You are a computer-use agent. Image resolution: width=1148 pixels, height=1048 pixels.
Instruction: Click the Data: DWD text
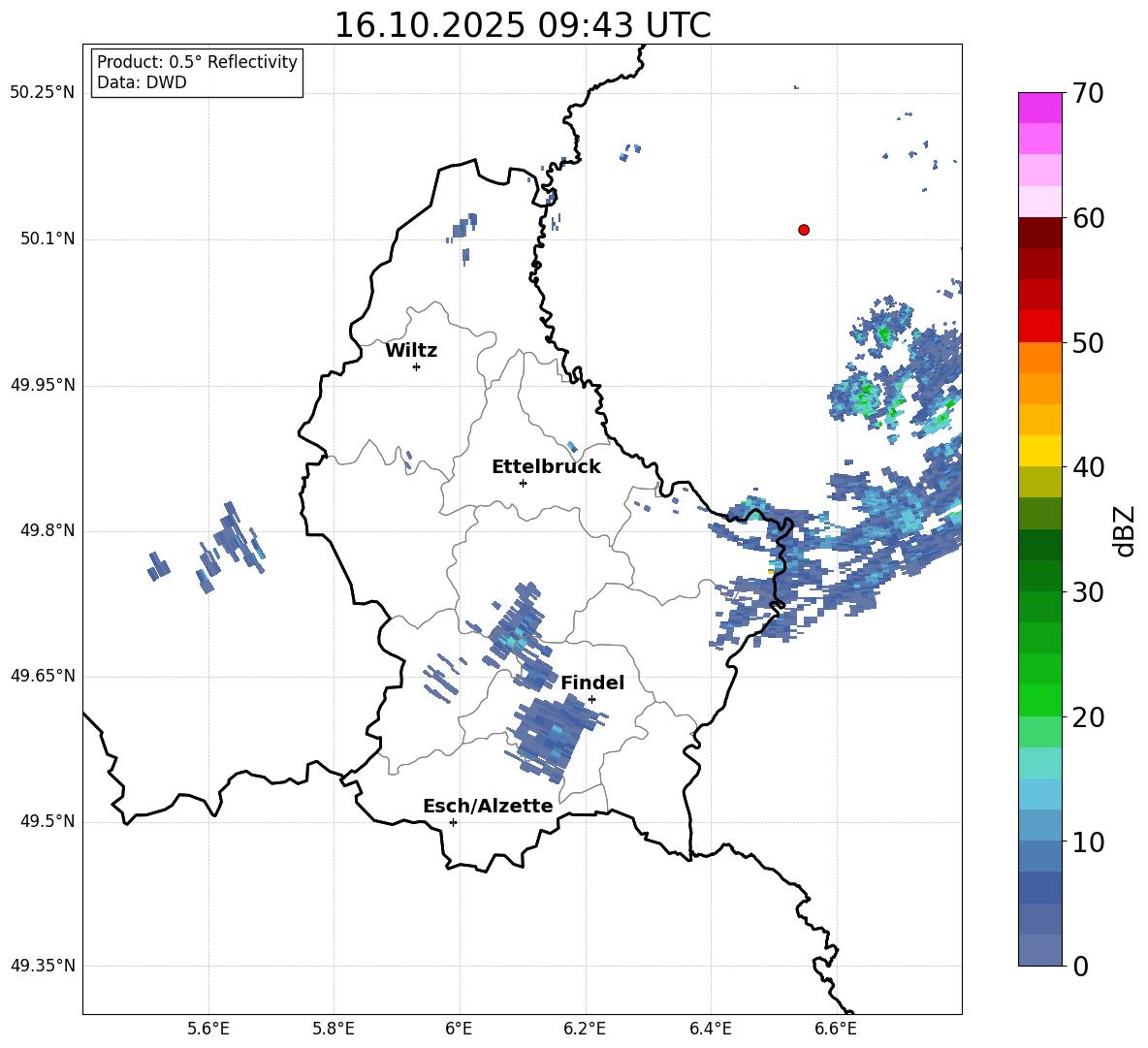[x=142, y=82]
